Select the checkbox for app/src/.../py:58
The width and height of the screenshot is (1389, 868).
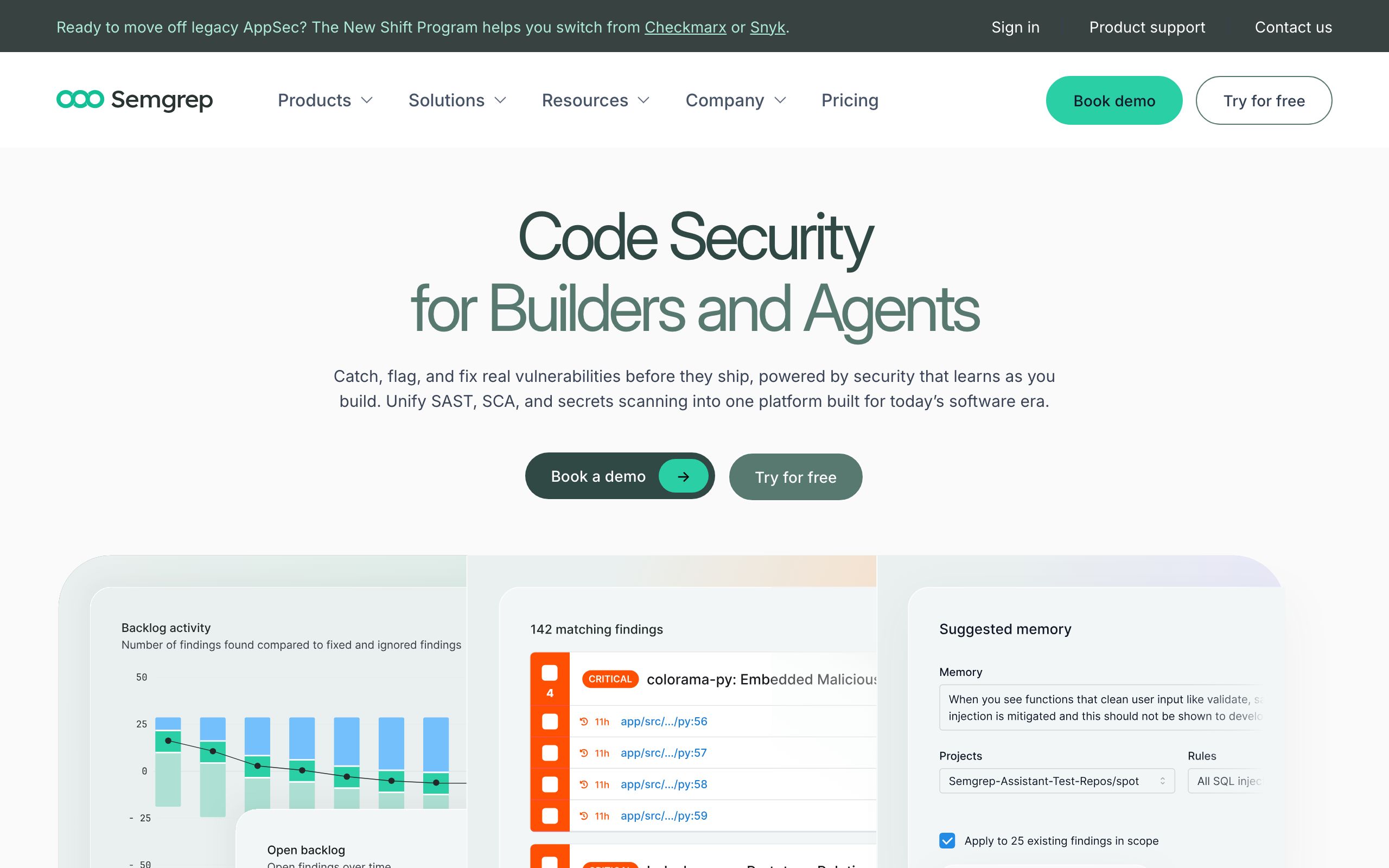550,784
